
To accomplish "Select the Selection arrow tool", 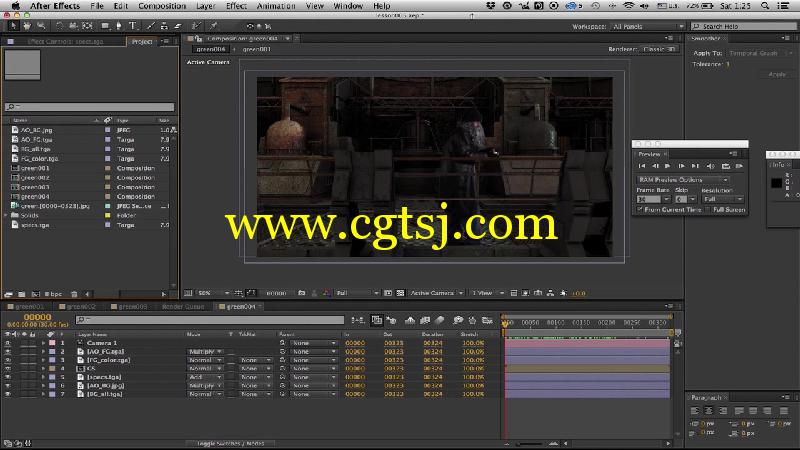I will pyautogui.click(x=13, y=26).
